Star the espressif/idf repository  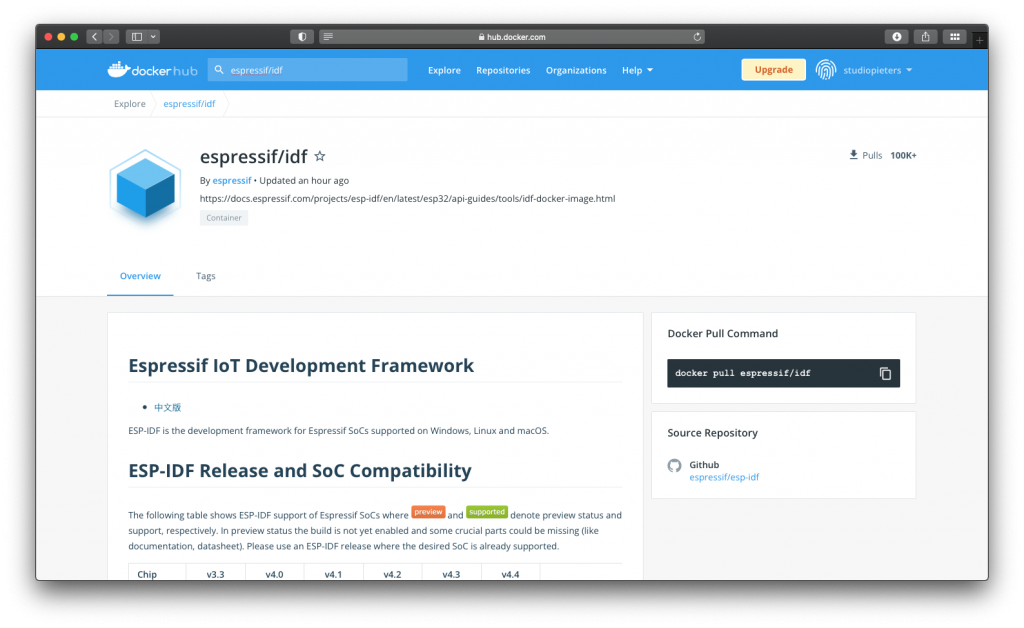pyautogui.click(x=320, y=156)
